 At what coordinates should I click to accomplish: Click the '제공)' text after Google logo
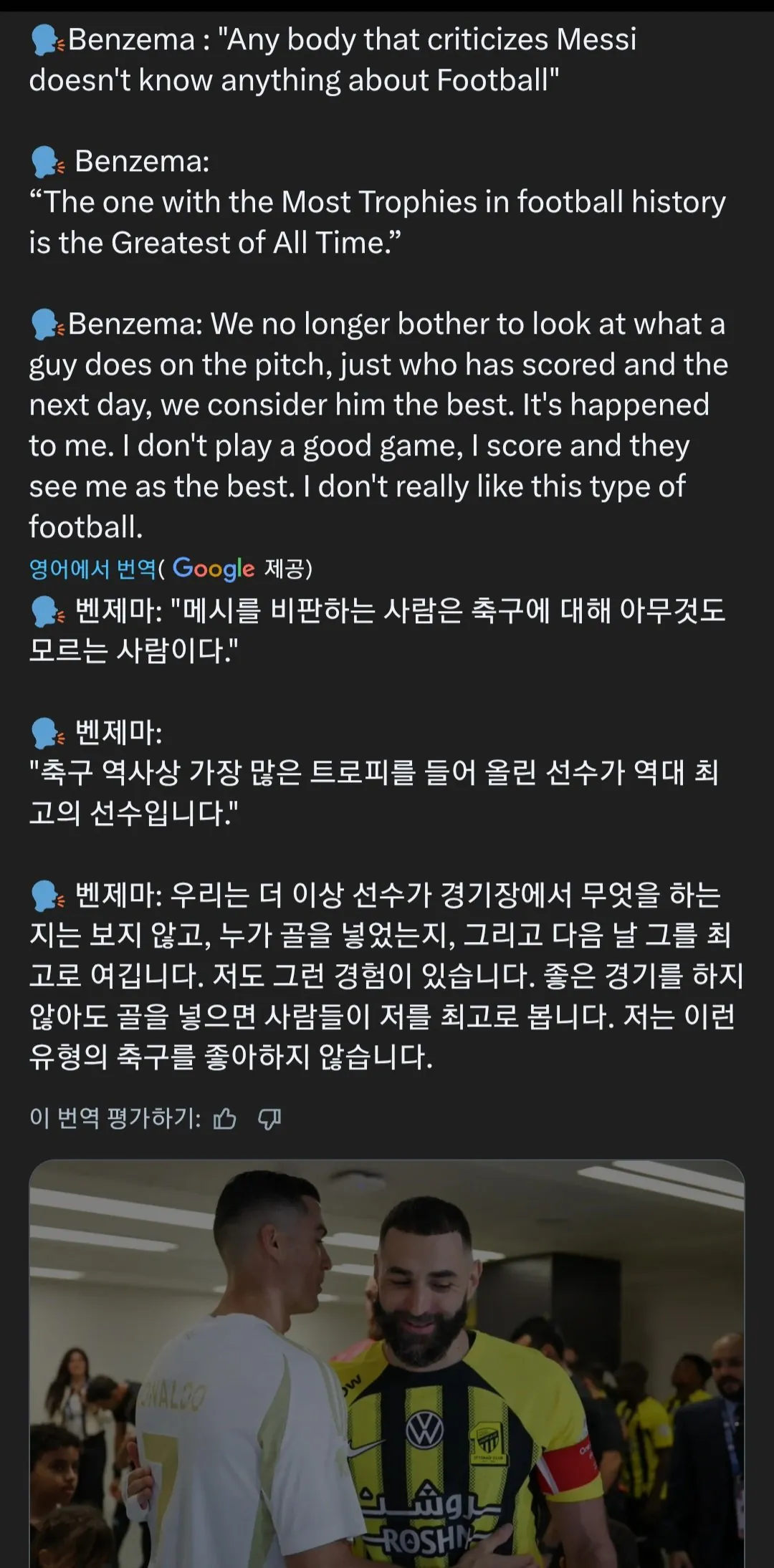click(x=288, y=569)
